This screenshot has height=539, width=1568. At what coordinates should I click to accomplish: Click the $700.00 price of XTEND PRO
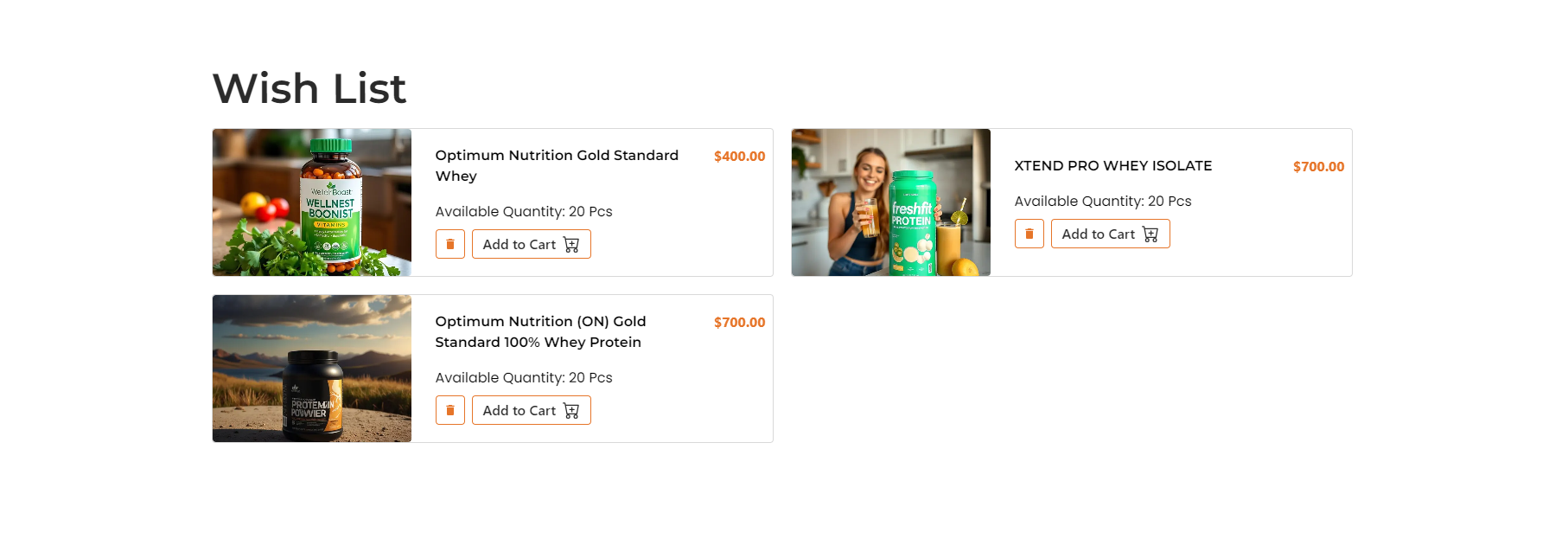(1318, 167)
